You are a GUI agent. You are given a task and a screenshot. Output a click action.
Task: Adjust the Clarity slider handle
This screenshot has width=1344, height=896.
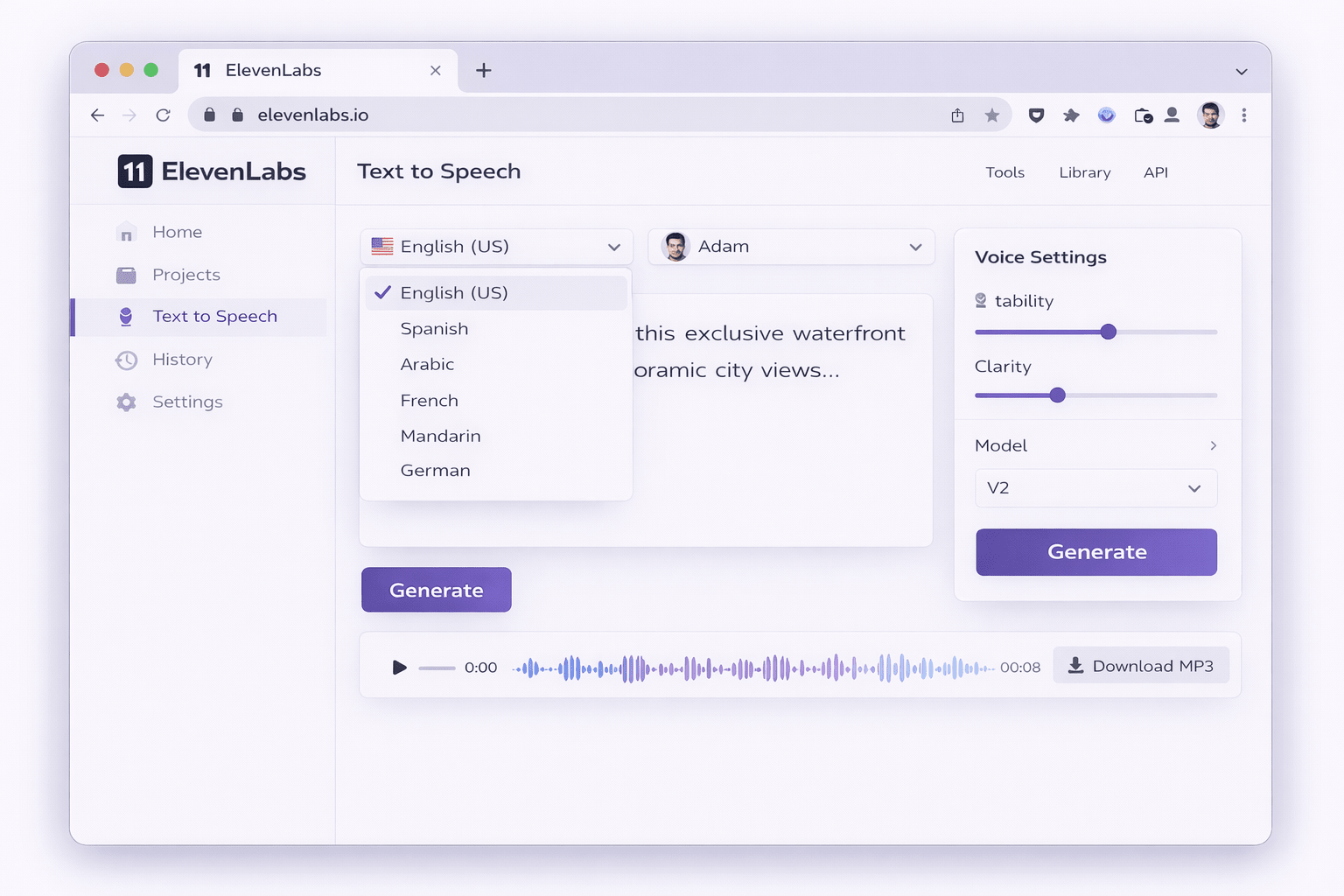coord(1058,395)
